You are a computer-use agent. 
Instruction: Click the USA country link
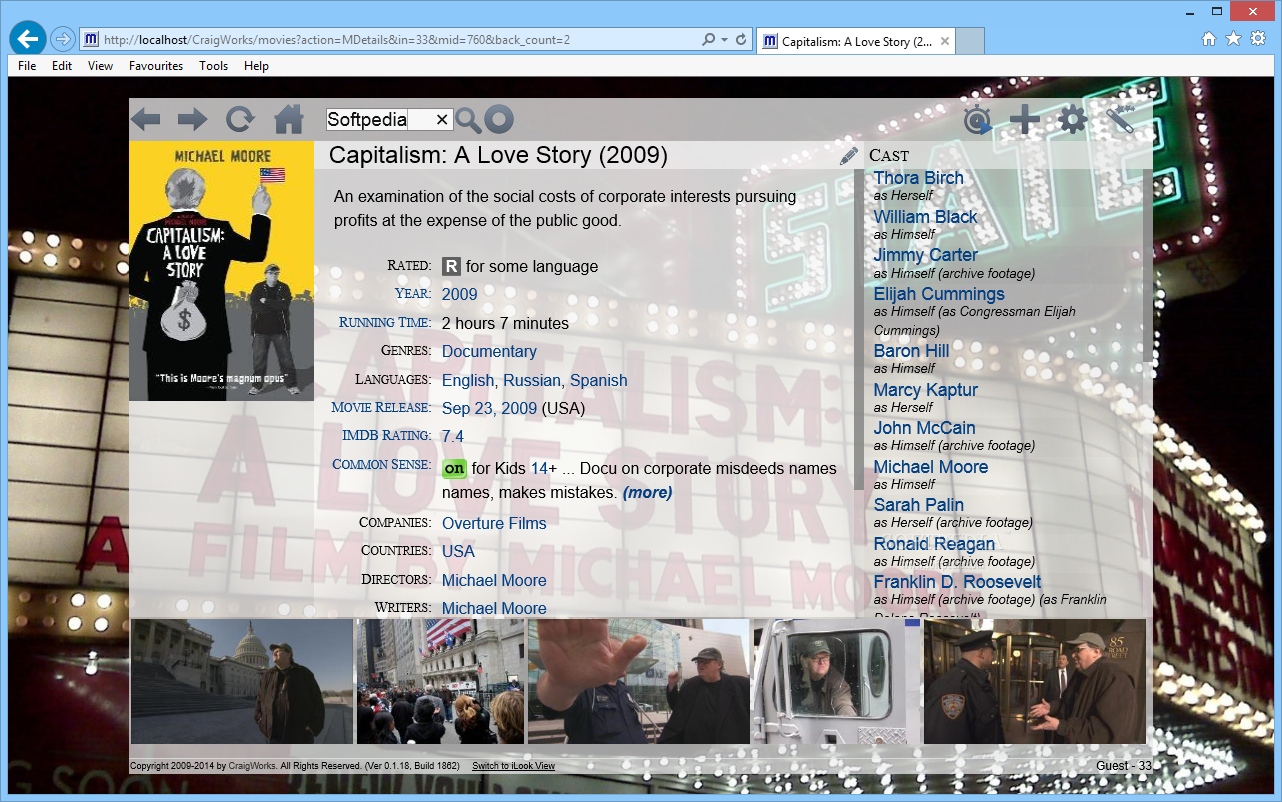(458, 551)
